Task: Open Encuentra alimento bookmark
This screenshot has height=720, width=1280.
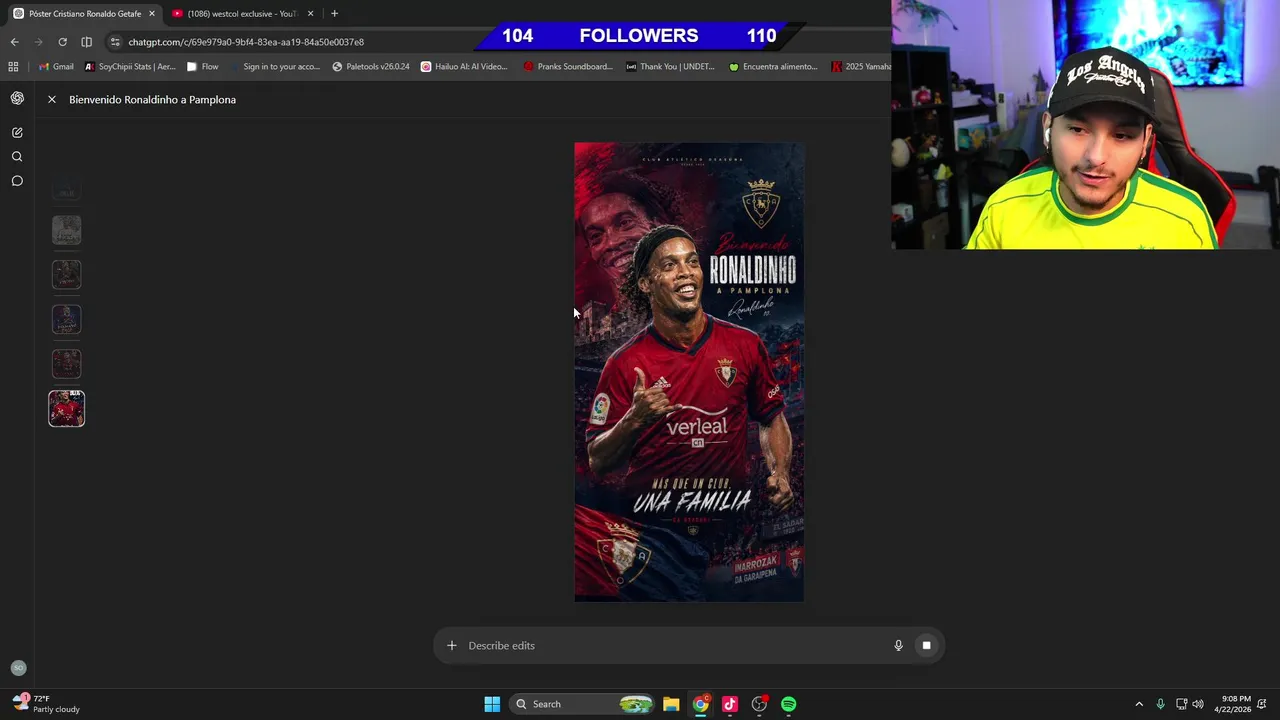Action: pyautogui.click(x=773, y=67)
